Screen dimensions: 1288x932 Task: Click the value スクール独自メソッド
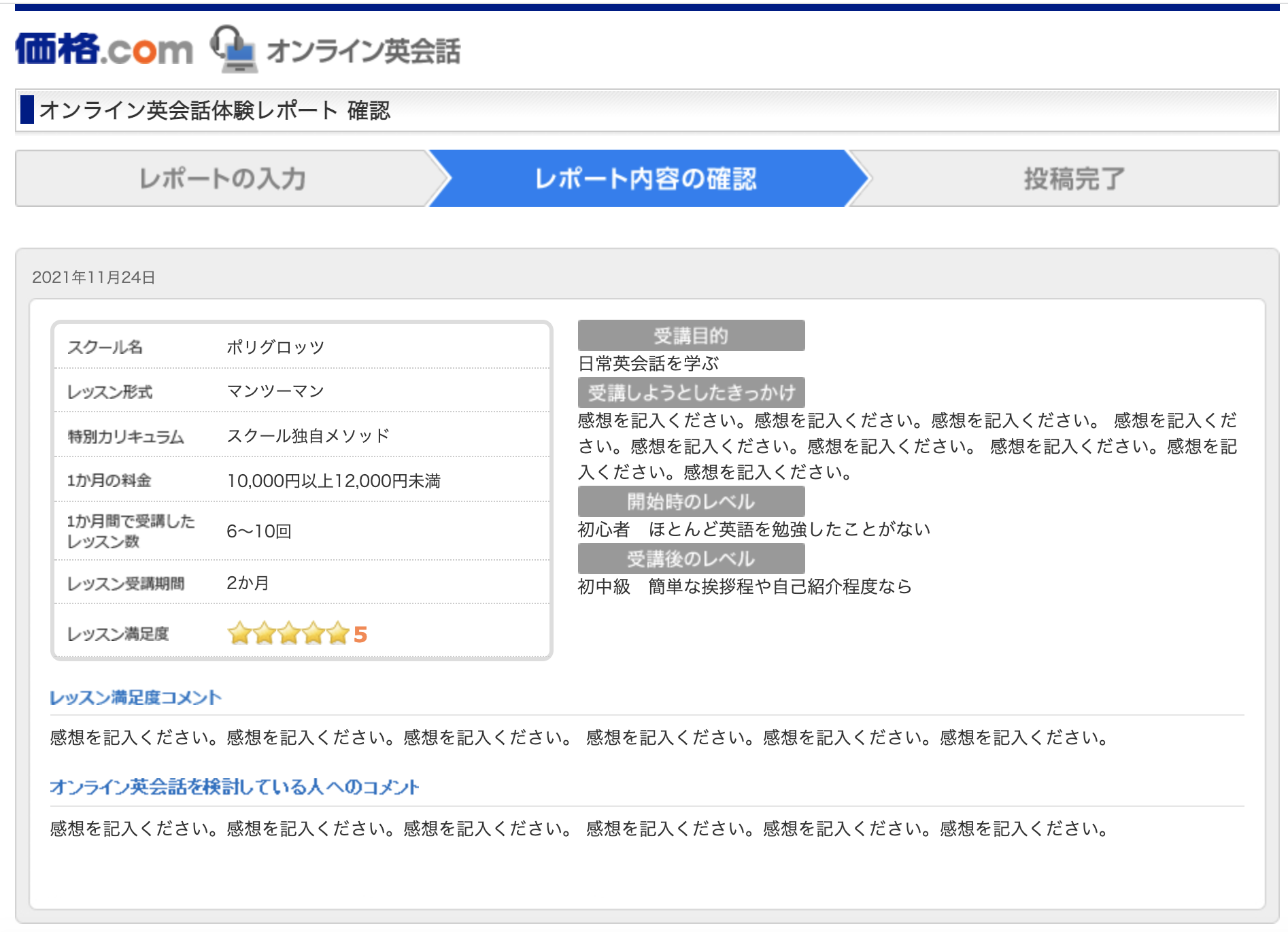pos(308,435)
